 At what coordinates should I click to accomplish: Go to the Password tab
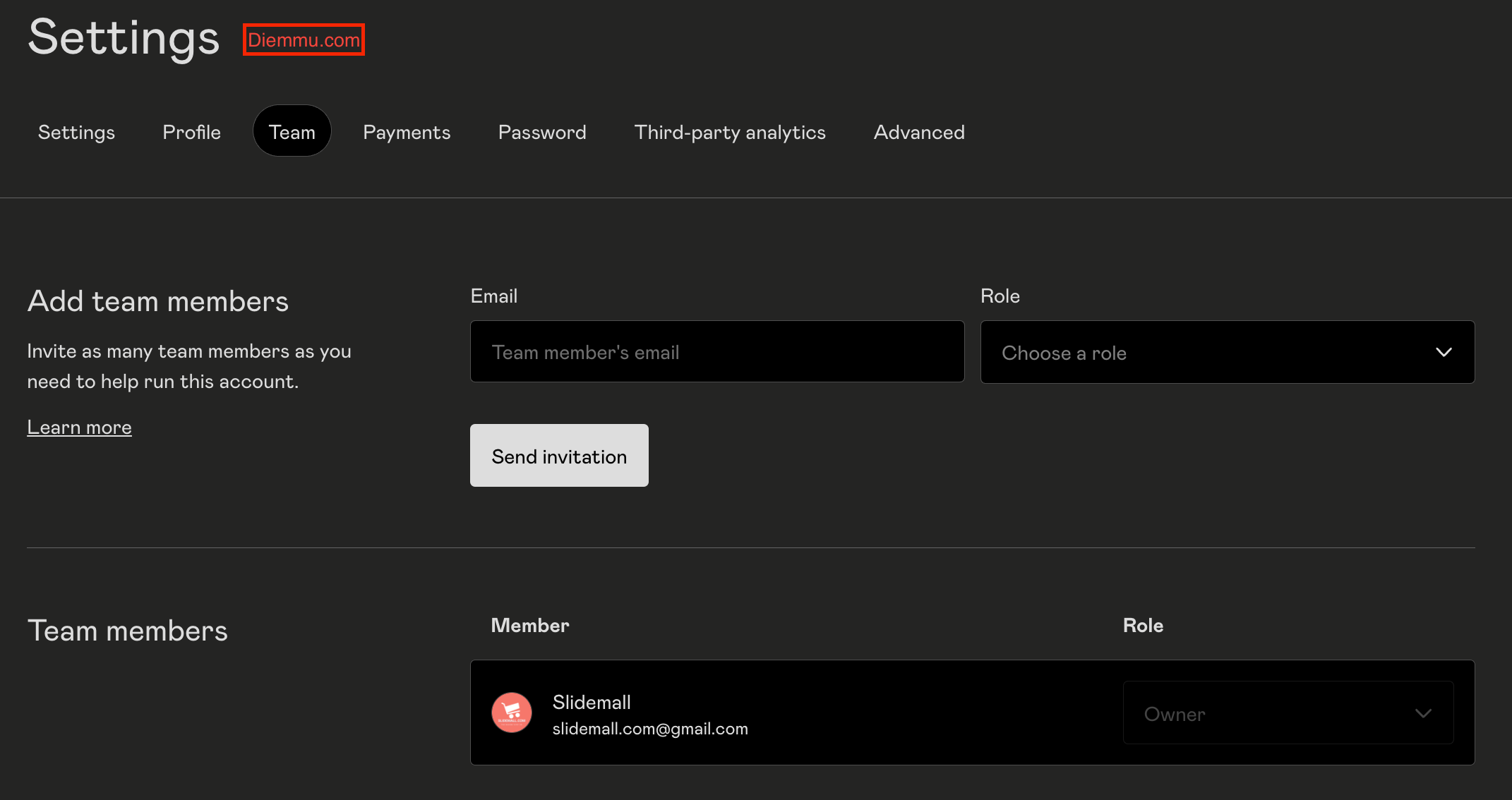[x=542, y=132]
